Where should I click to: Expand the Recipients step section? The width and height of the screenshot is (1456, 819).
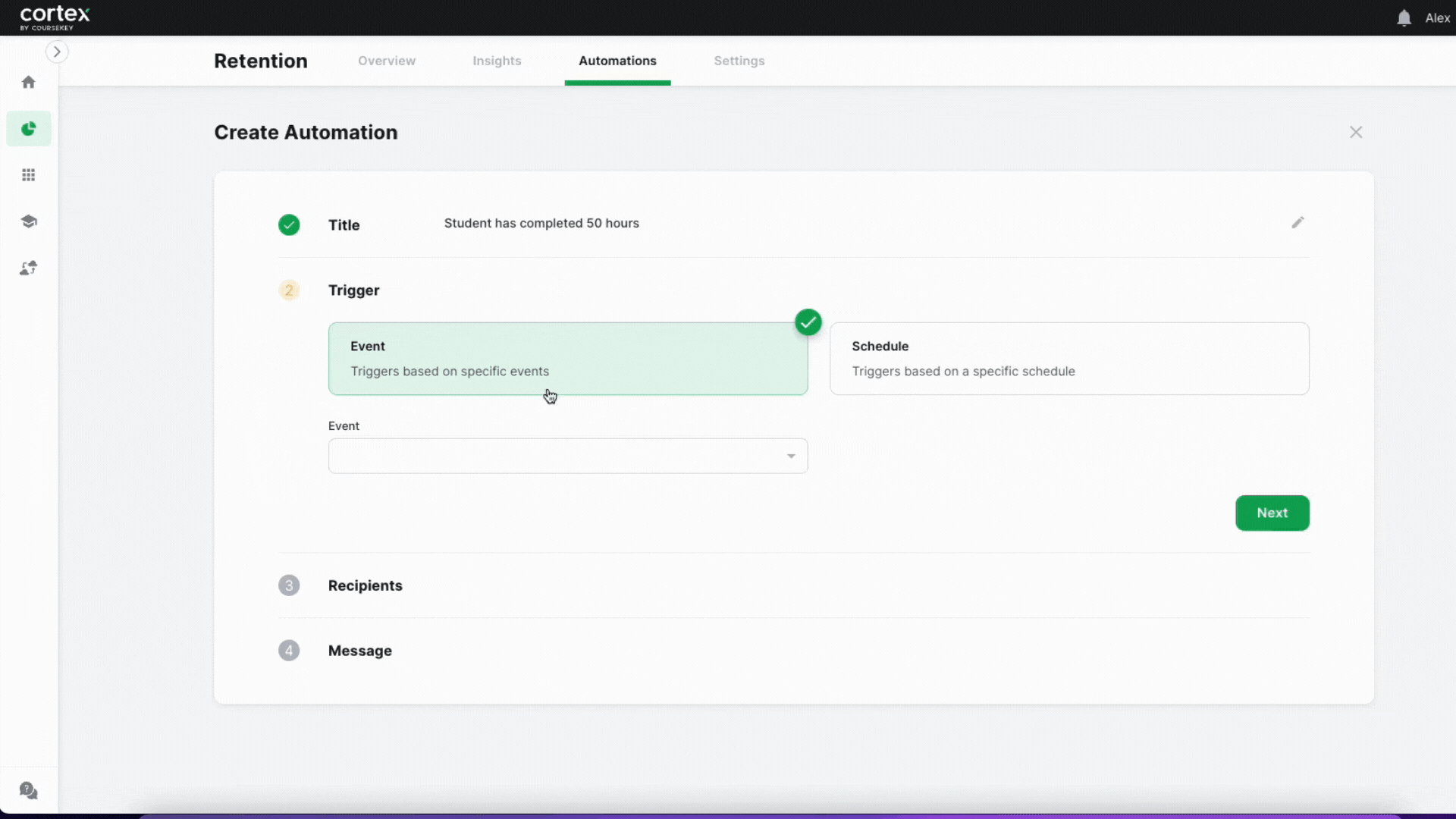365,585
